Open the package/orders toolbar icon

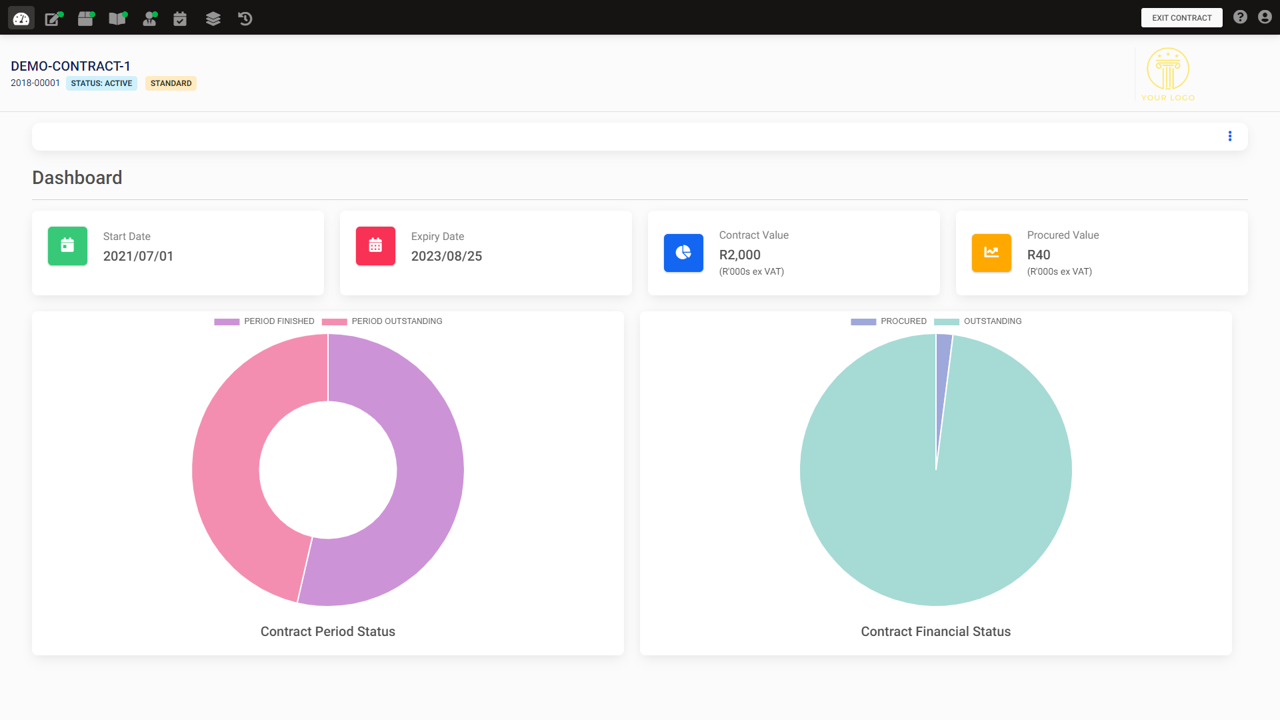point(86,18)
